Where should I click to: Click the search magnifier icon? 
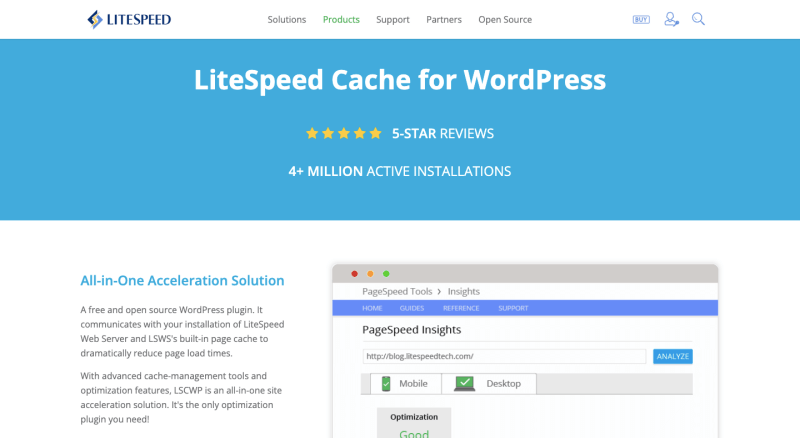pyautogui.click(x=698, y=19)
